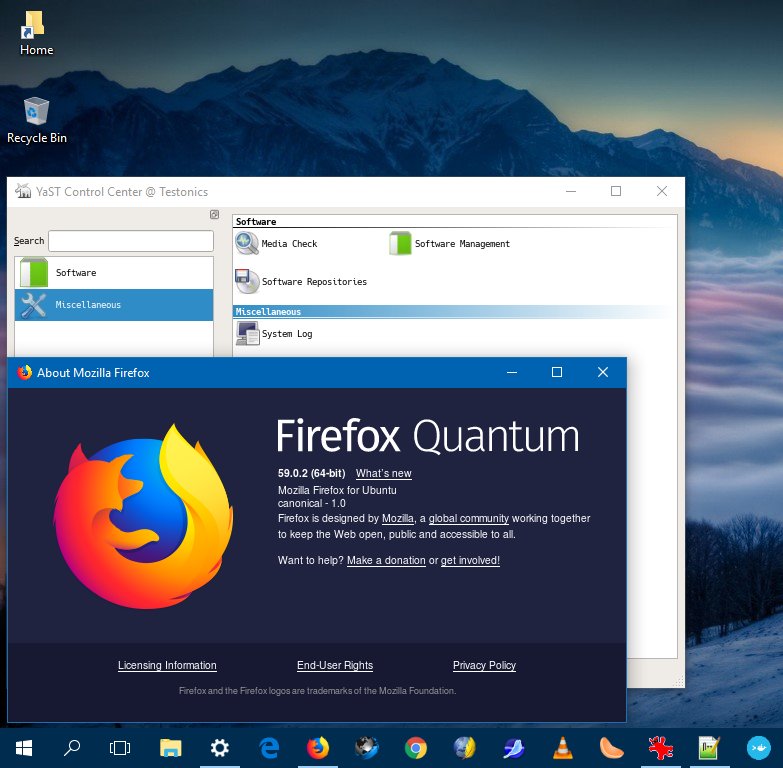Image resolution: width=783 pixels, height=768 pixels.
Task: Close the YaST Control Center window
Action: pyautogui.click(x=662, y=191)
